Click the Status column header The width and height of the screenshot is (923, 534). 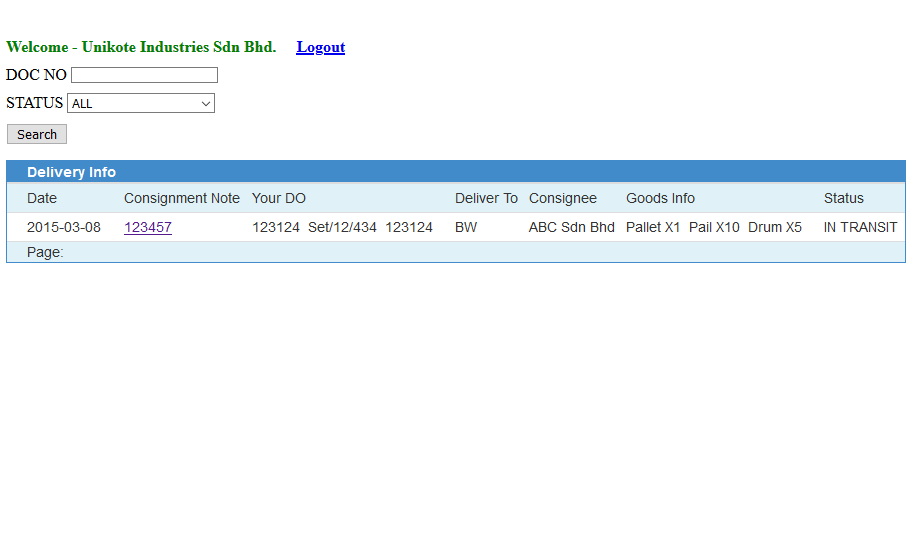[843, 198]
